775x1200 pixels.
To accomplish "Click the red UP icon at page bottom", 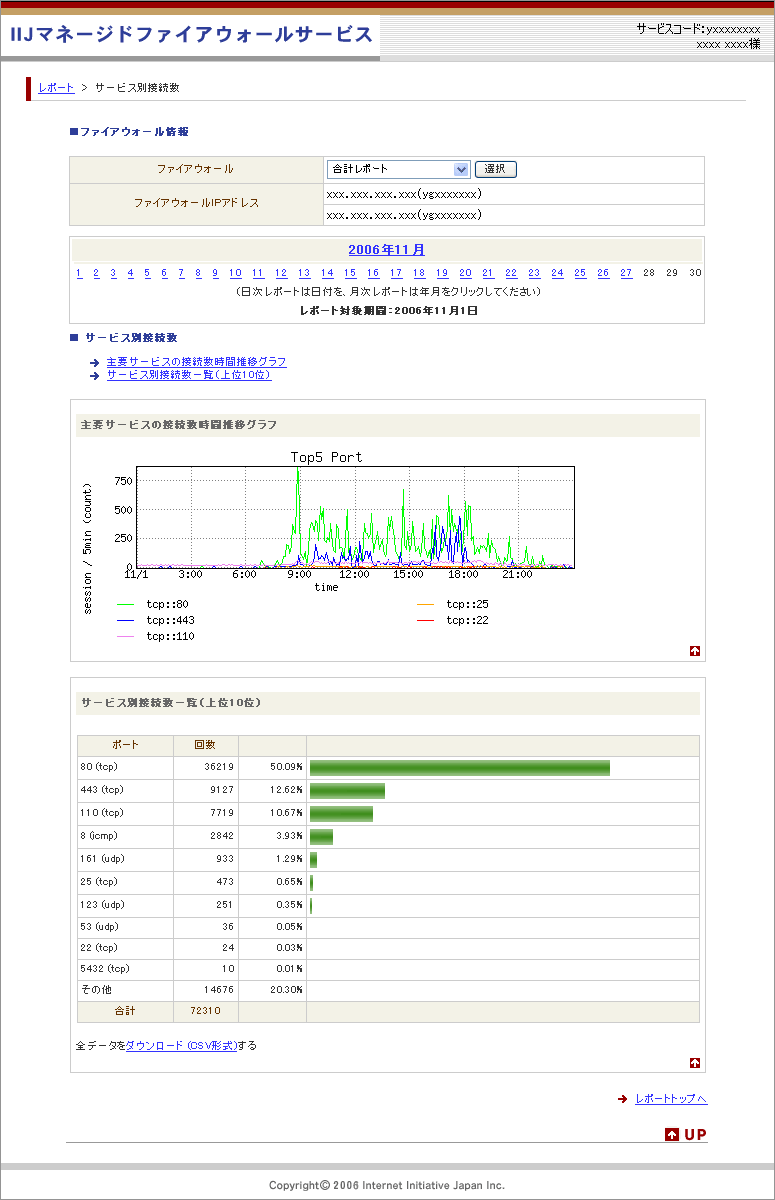I will 686,1134.
